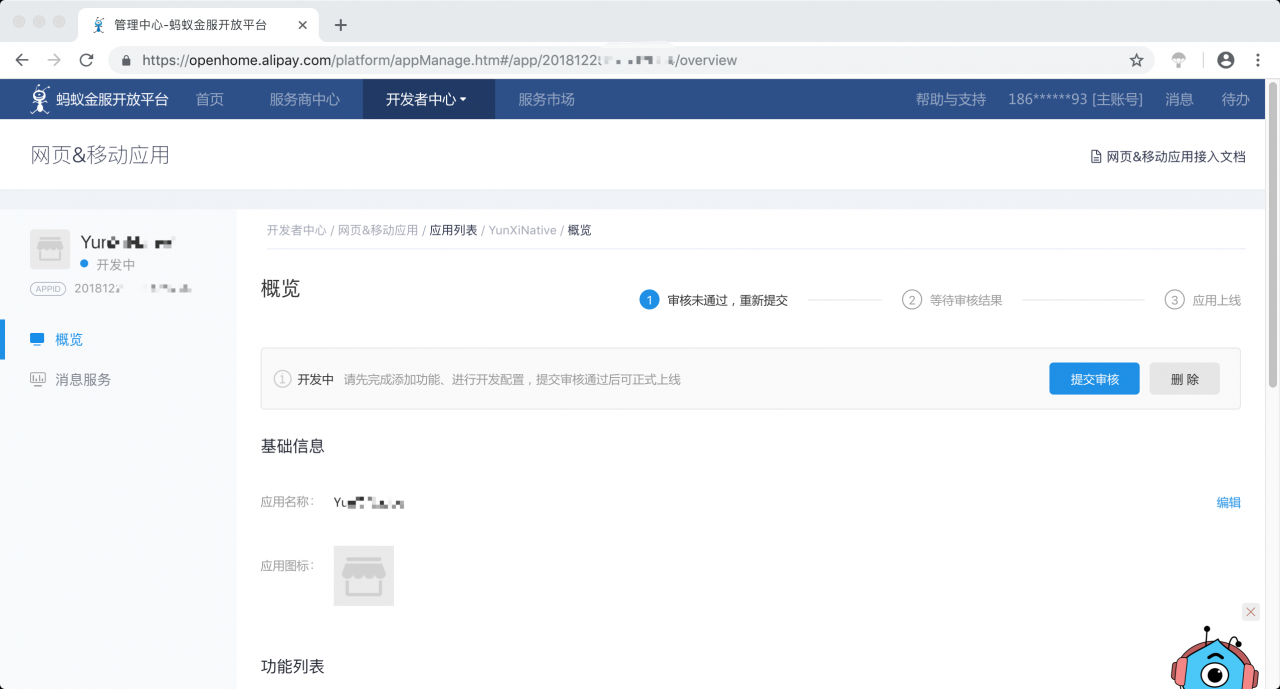Viewport: 1280px width, 689px height.
Task: Reload the page with the refresh icon
Action: tap(86, 60)
